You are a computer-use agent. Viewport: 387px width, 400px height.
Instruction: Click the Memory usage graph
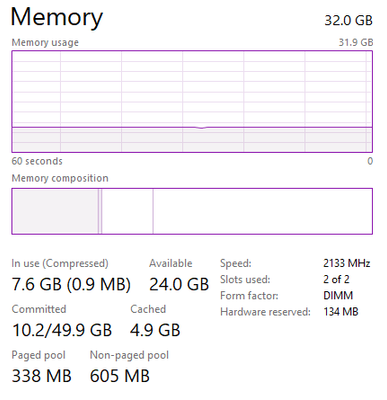click(192, 102)
